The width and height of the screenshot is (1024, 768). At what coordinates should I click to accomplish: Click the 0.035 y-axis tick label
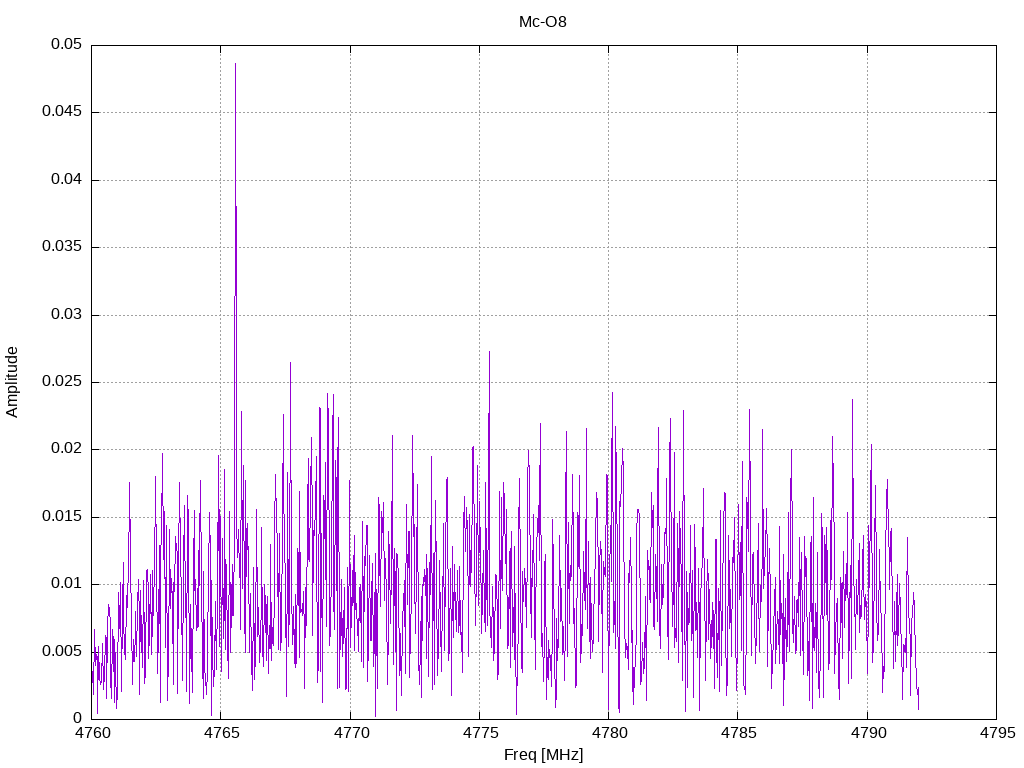tap(62, 247)
